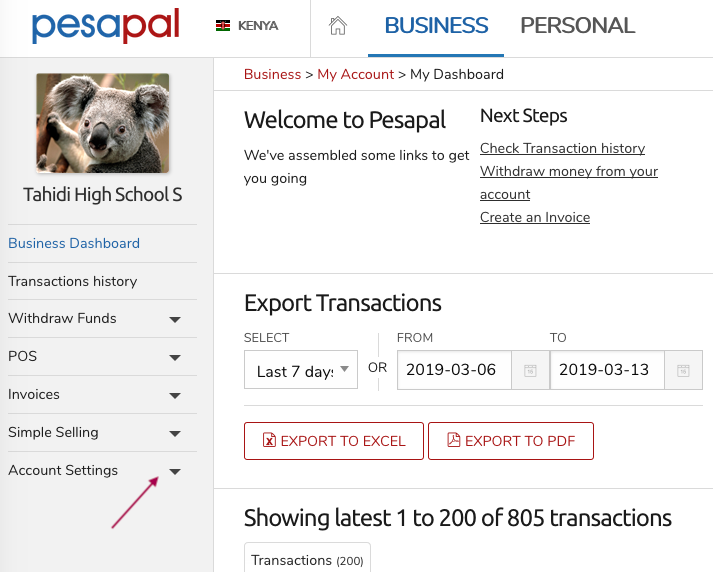Click the Kenya flag country selector
The width and height of the screenshot is (713, 572).
[x=247, y=25]
